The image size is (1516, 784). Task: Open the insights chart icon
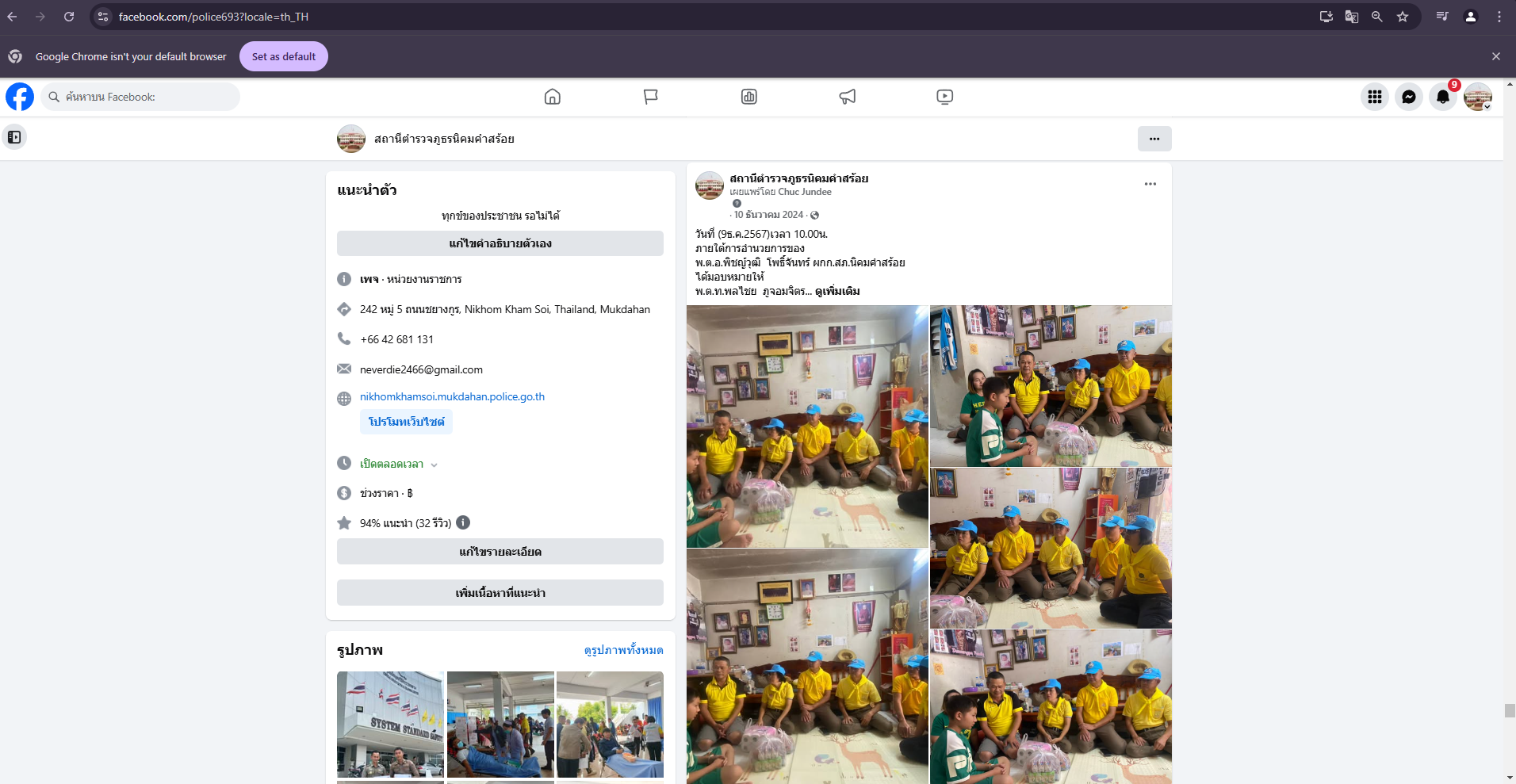(x=748, y=97)
